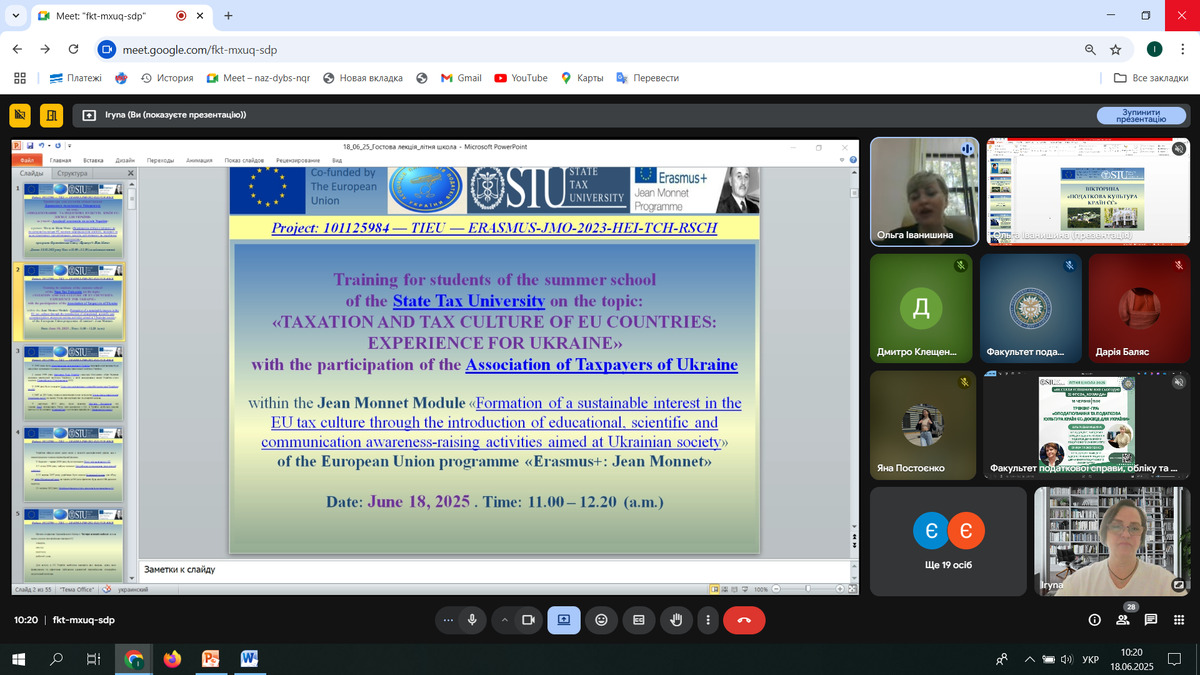Click the address bar URL in Chrome

[x=200, y=49]
